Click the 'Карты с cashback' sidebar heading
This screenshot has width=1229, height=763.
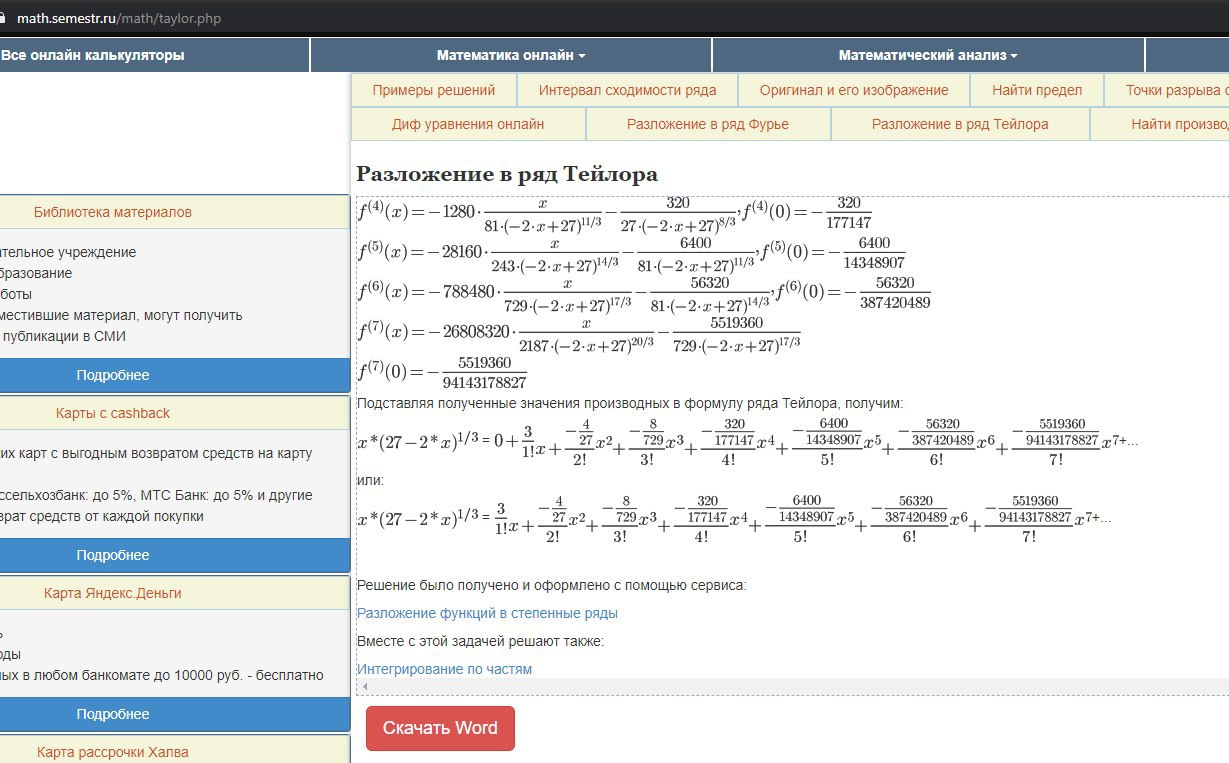113,413
